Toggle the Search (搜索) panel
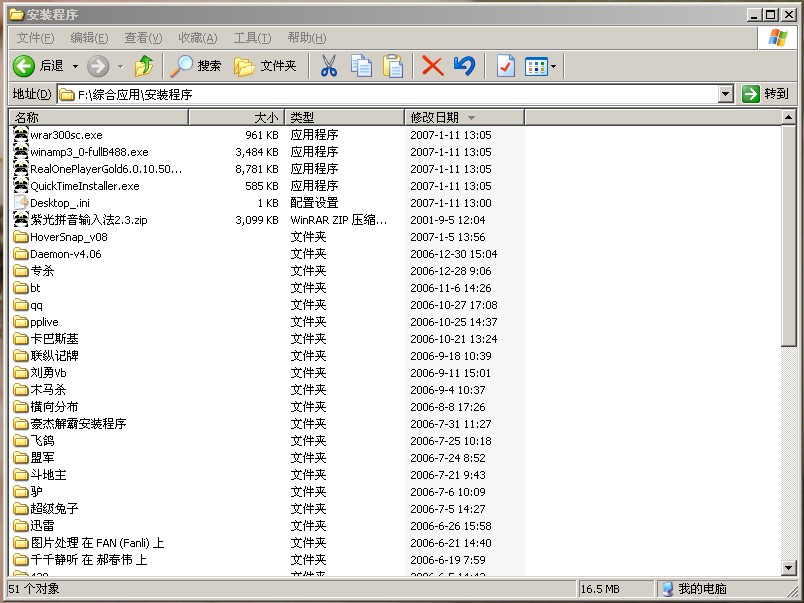Viewport: 804px width, 603px height. [x=196, y=66]
